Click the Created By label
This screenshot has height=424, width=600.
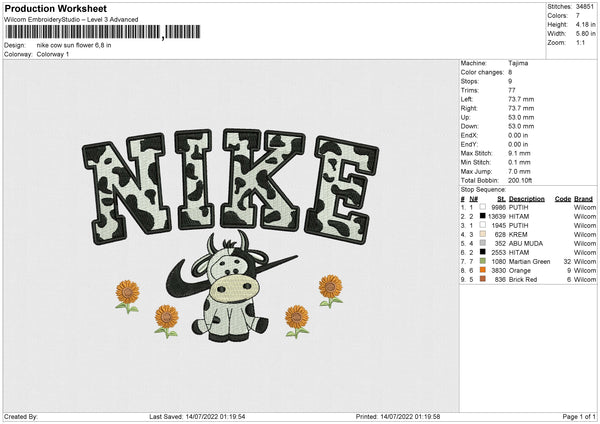click(x=21, y=417)
